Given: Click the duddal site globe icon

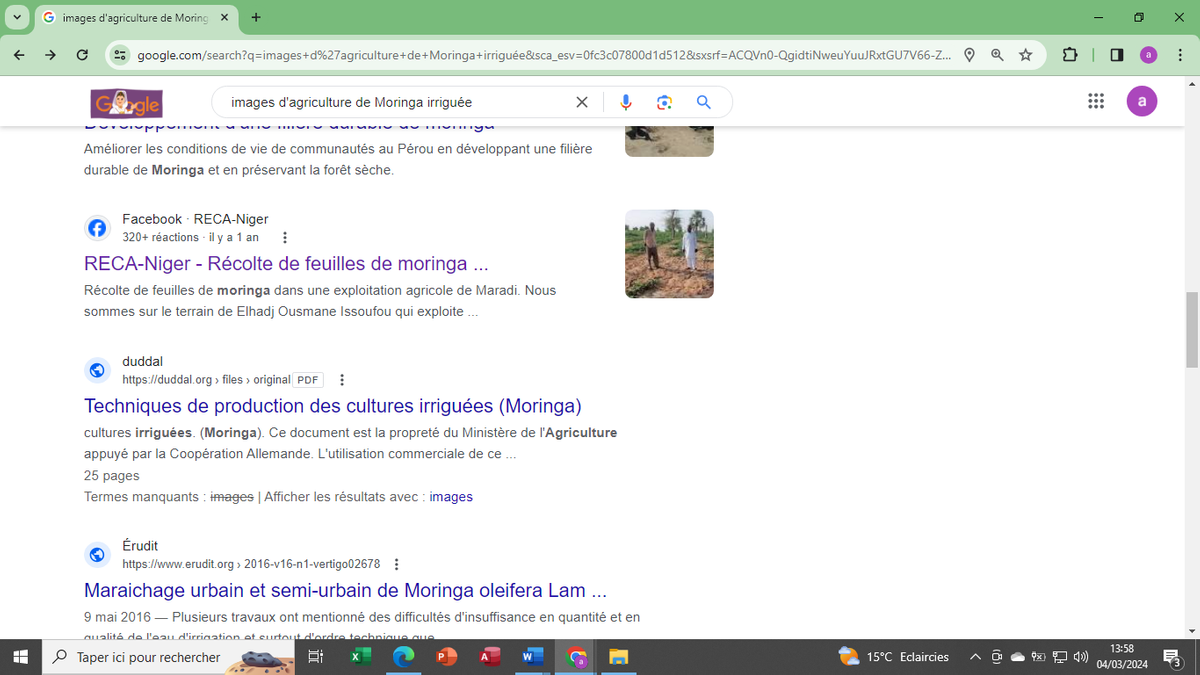Looking at the screenshot, I should pyautogui.click(x=97, y=370).
